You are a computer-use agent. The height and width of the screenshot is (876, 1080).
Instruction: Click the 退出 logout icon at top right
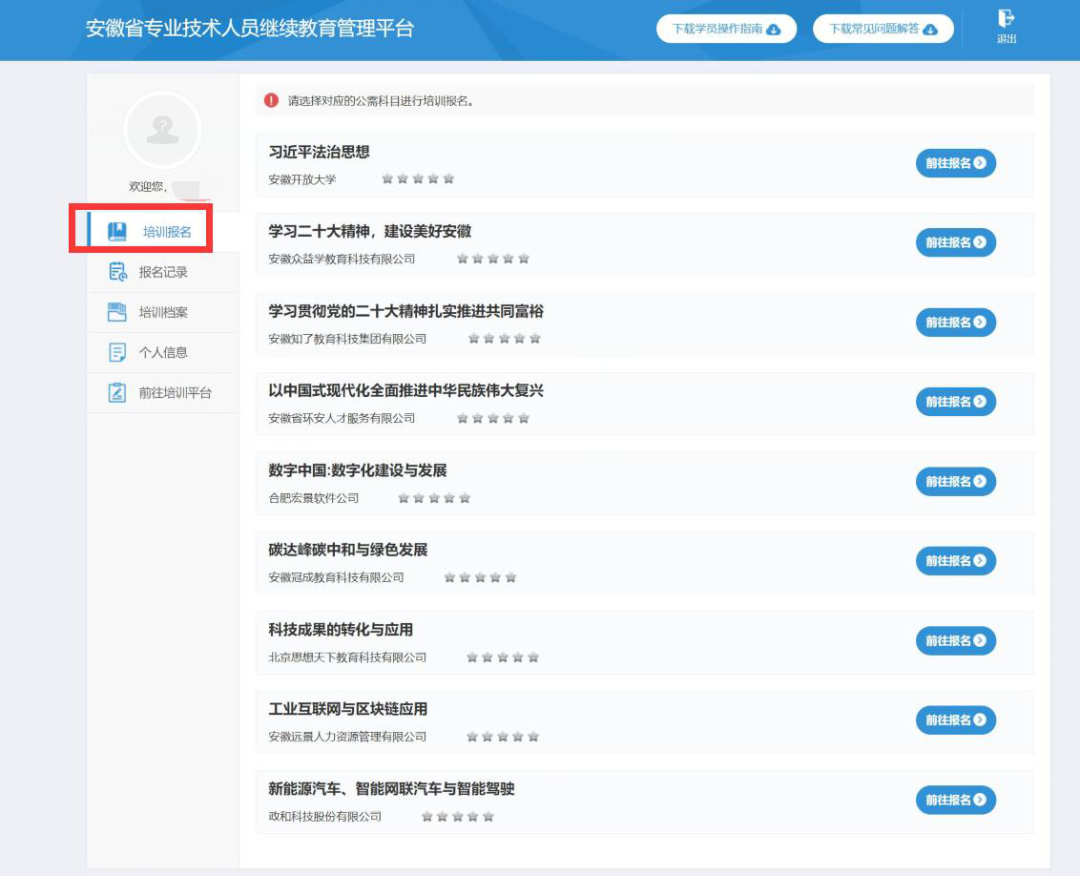(1004, 21)
